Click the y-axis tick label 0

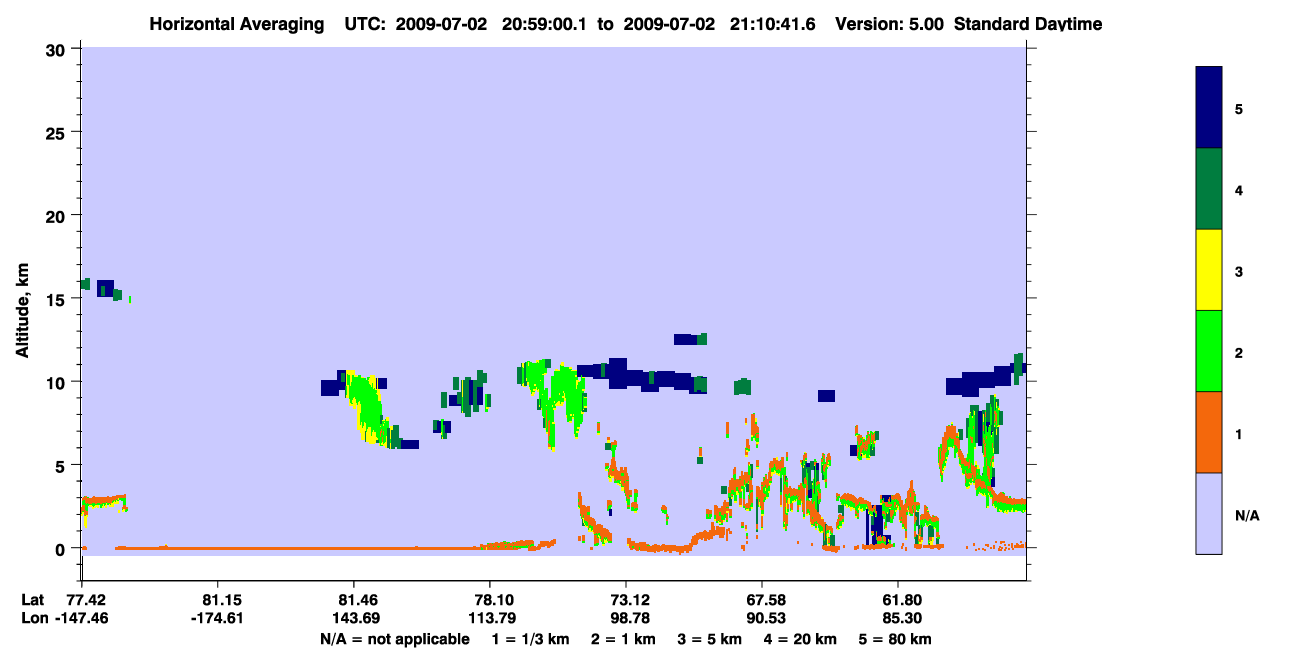point(62,549)
